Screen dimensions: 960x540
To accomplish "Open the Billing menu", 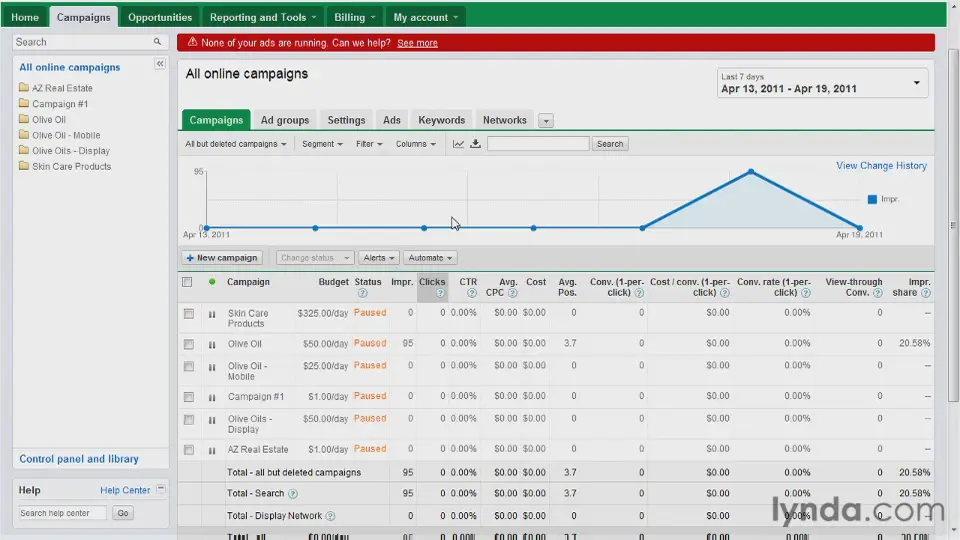I will [x=354, y=17].
